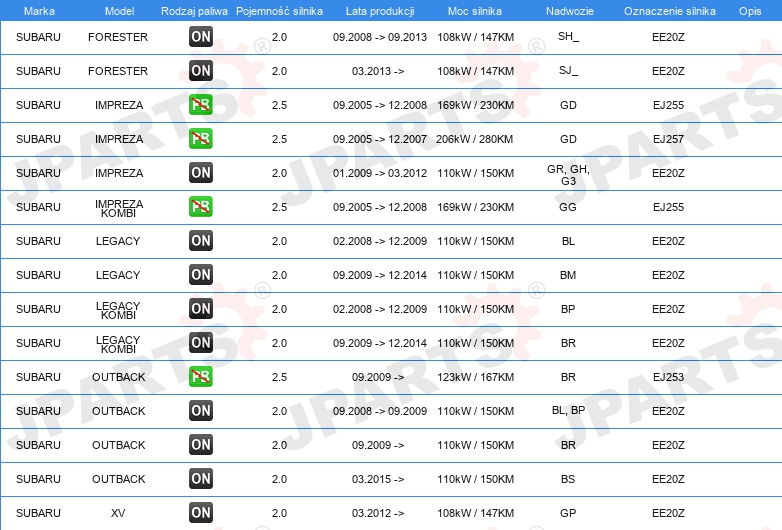Select IMPREZA KOMBI model cell
The height and width of the screenshot is (530, 782).
pyautogui.click(x=119, y=208)
